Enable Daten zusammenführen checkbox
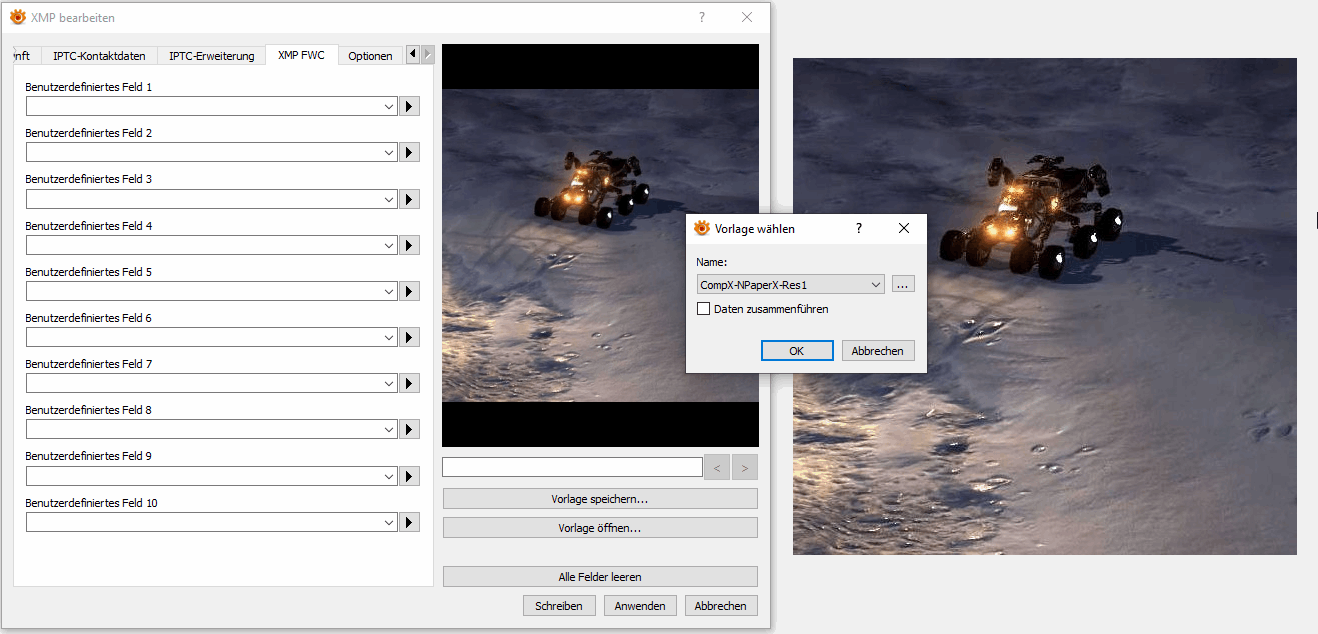Image resolution: width=1318 pixels, height=634 pixels. [x=704, y=309]
